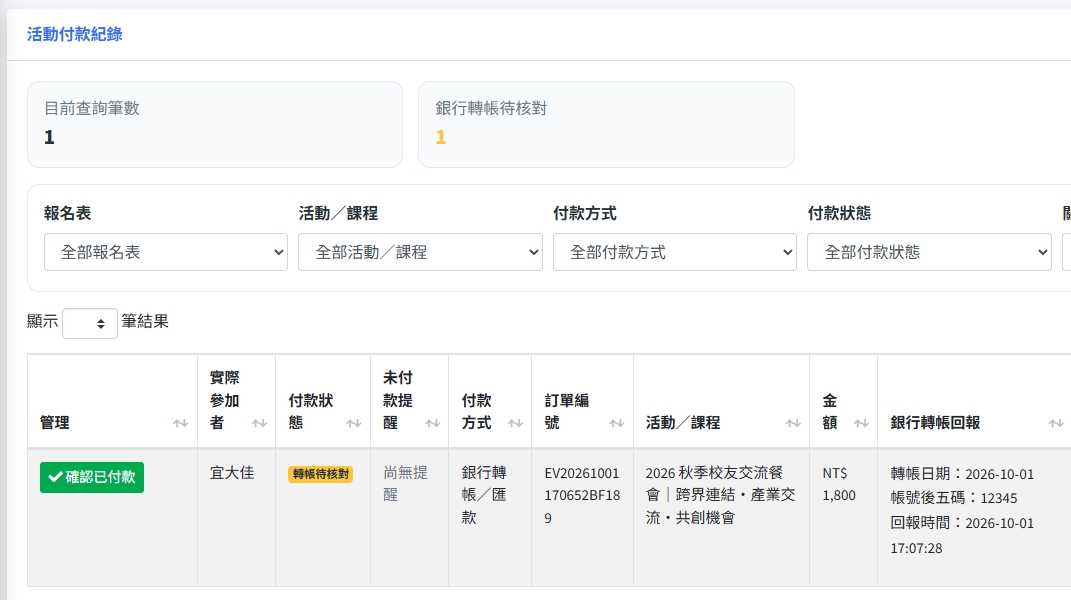This screenshot has width=1071, height=600.
Task: Click the 目前查詢筆數 summary card
Action: pos(214,124)
